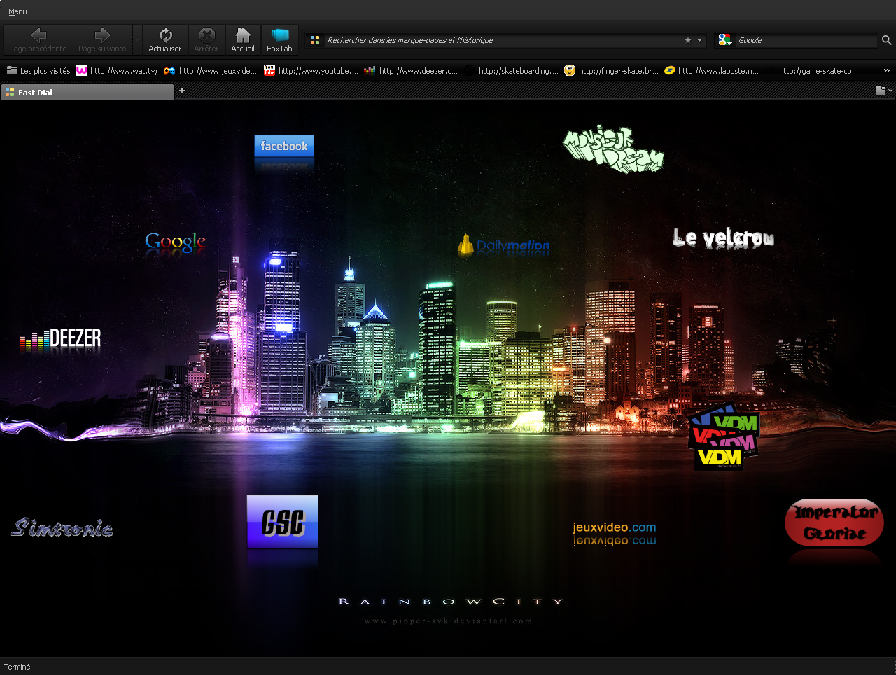896x675 pixels.
Task: Open the 'Le velcrou' speed dial entry
Action: click(723, 238)
